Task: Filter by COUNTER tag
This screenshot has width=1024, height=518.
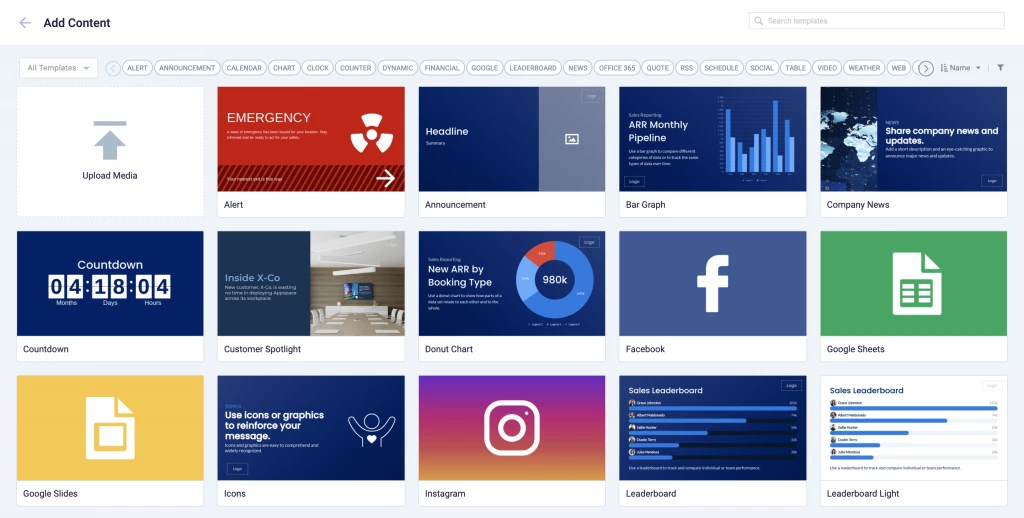Action: coord(355,68)
